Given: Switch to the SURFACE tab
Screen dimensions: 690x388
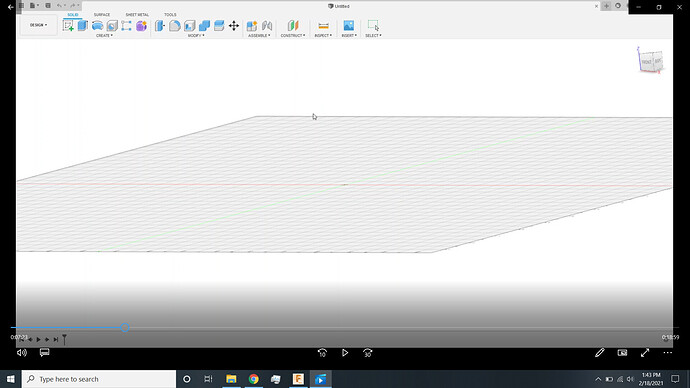Looking at the screenshot, I should [x=102, y=15].
